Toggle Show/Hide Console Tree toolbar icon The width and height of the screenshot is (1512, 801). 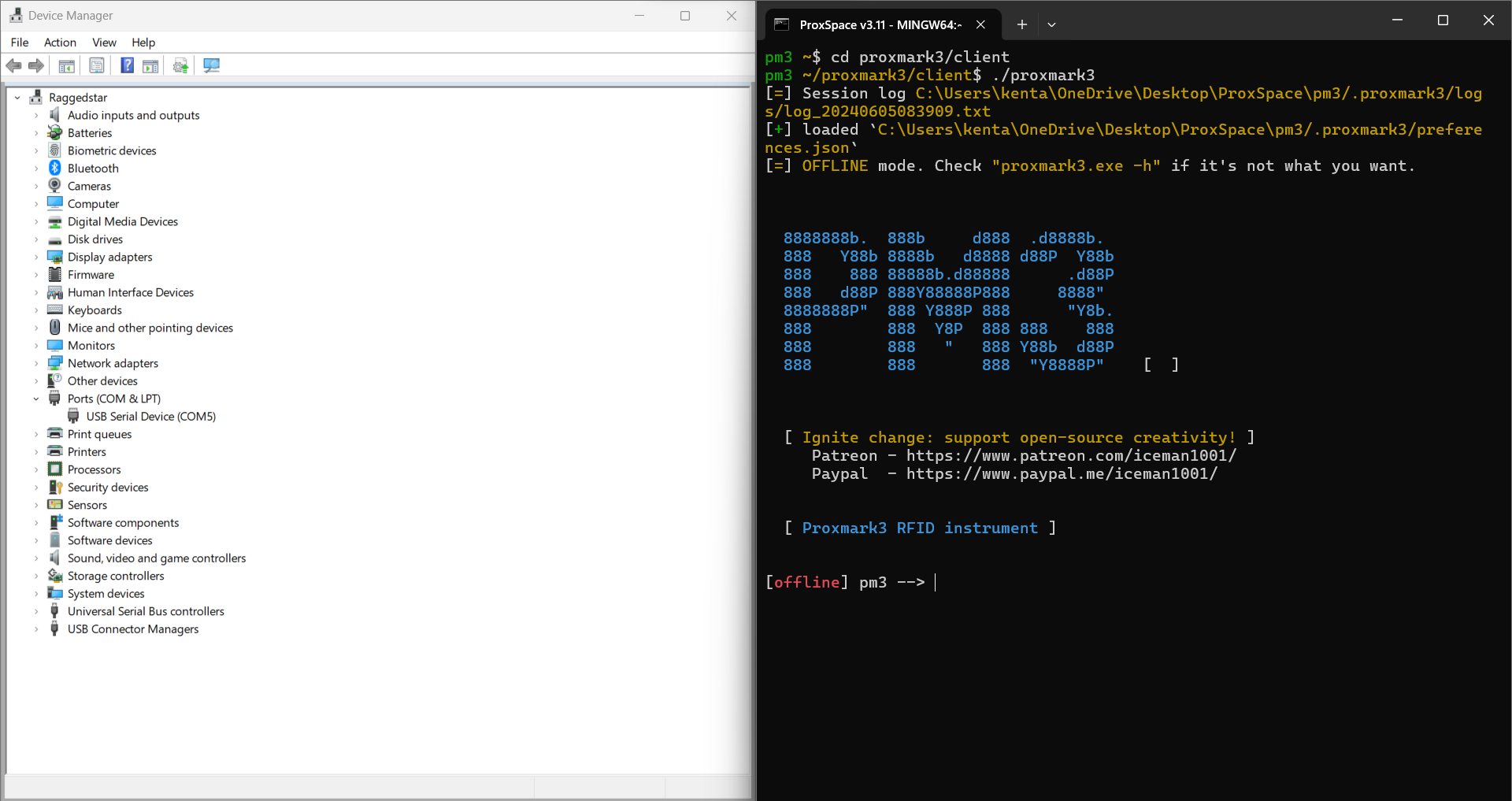pos(67,65)
